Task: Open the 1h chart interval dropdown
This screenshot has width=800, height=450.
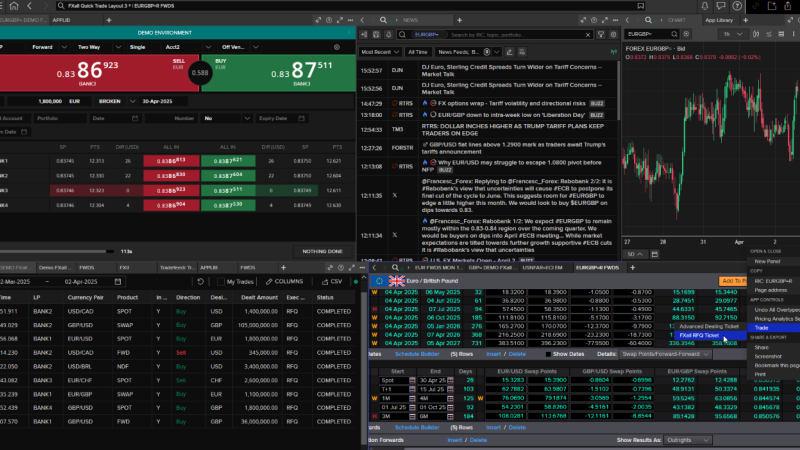Action: tap(732, 34)
